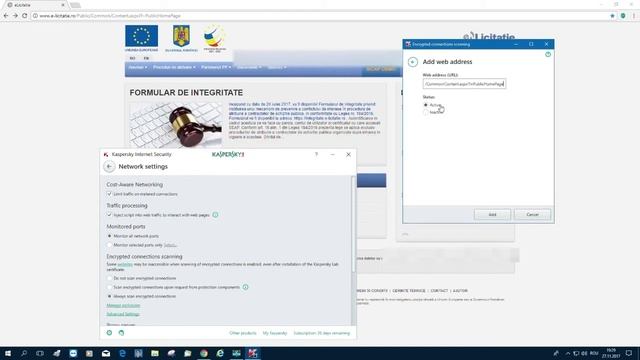Open the Windows Start menu
This screenshot has width=640, height=360.
coord(8,353)
